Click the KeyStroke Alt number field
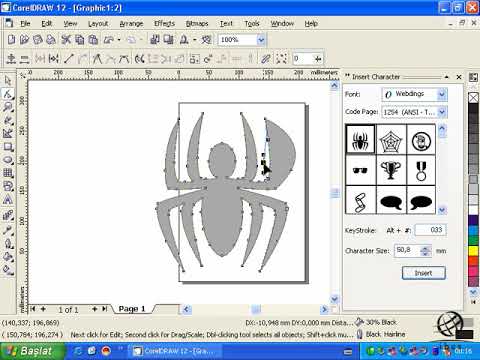The image size is (480, 360). click(430, 230)
